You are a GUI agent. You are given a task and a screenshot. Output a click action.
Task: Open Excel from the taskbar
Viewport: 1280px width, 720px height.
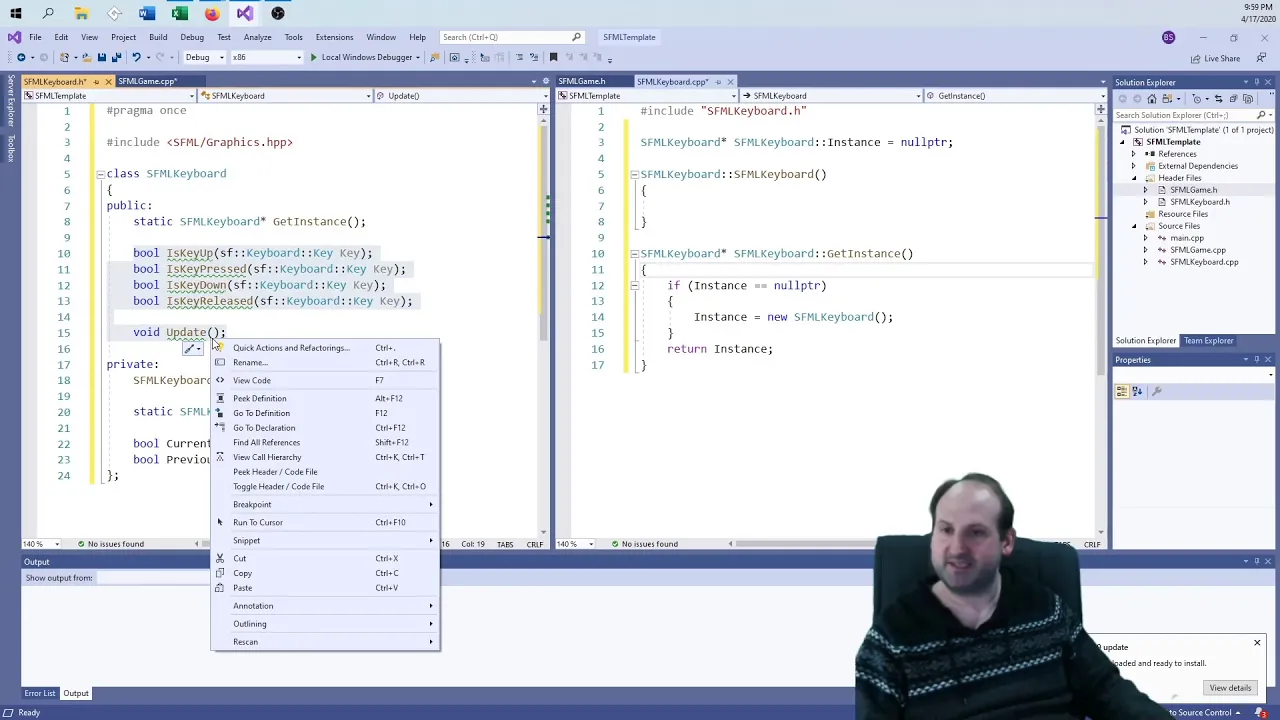pos(179,14)
